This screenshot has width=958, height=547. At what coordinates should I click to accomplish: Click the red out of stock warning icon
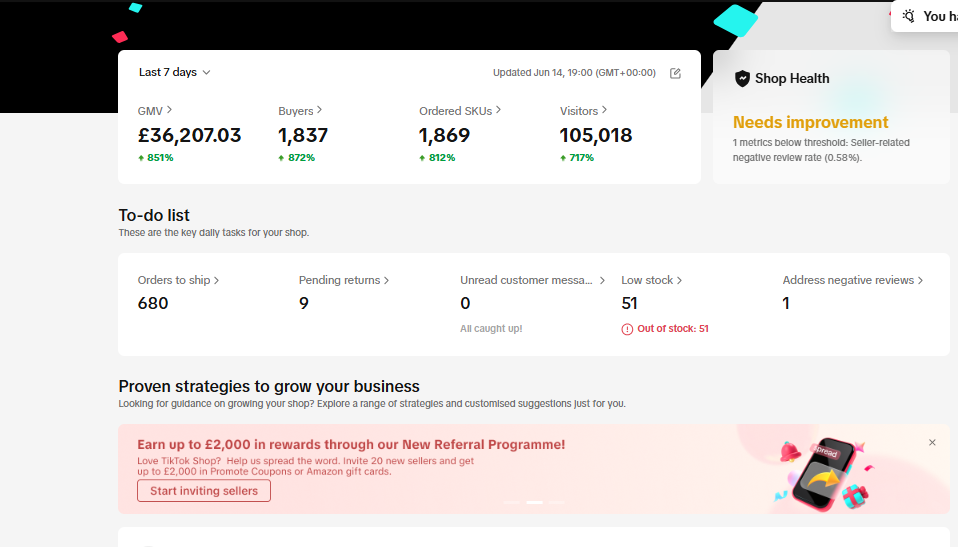click(x=627, y=329)
